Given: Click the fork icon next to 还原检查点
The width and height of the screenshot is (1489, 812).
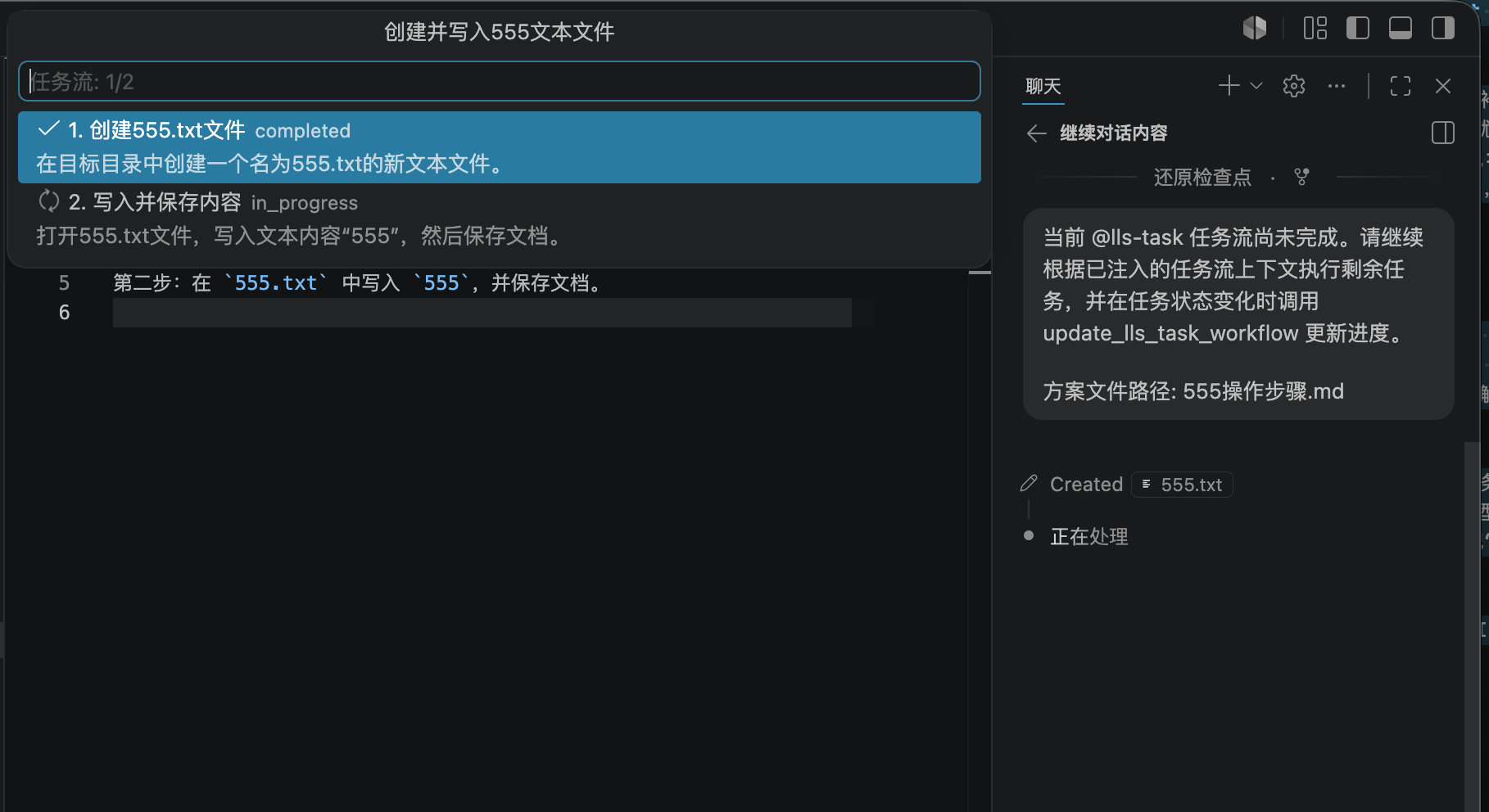Looking at the screenshot, I should (x=1301, y=177).
